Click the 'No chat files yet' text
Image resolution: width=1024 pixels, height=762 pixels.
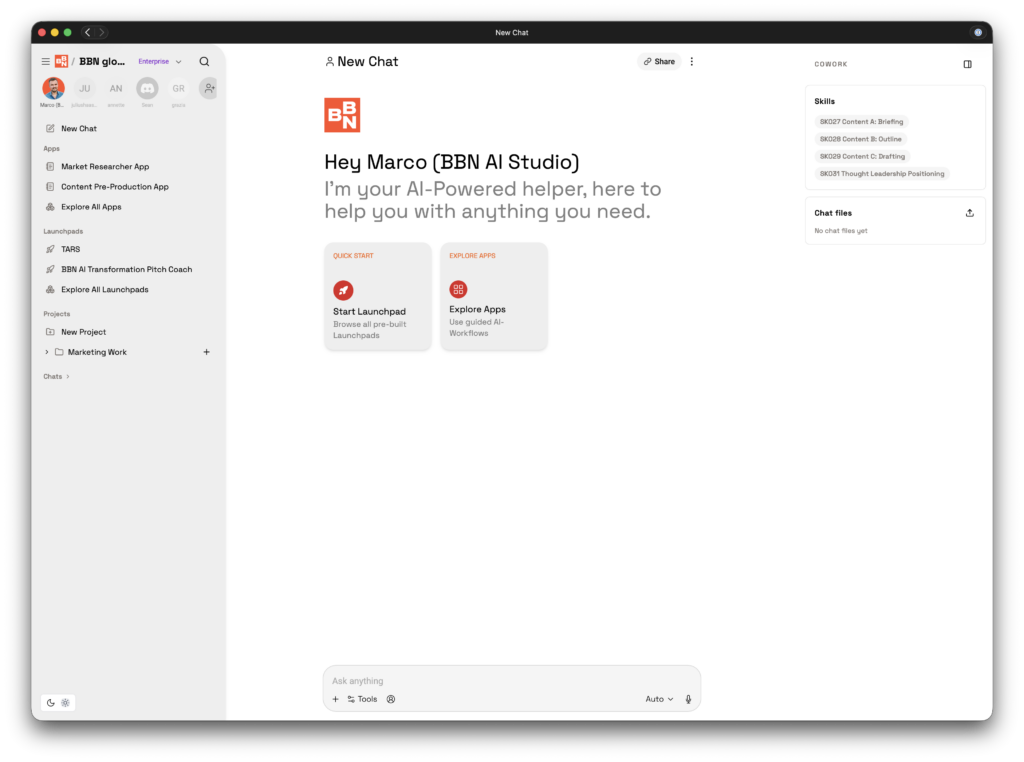coord(841,230)
